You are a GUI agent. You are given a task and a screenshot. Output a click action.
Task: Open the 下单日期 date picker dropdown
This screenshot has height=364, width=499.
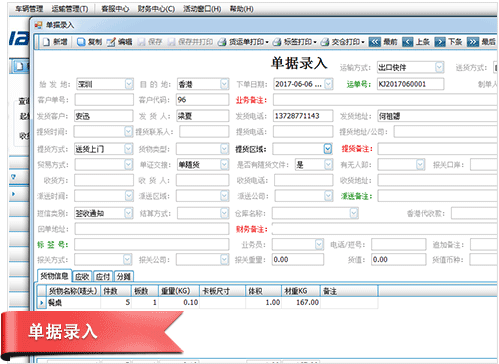[x=328, y=84]
